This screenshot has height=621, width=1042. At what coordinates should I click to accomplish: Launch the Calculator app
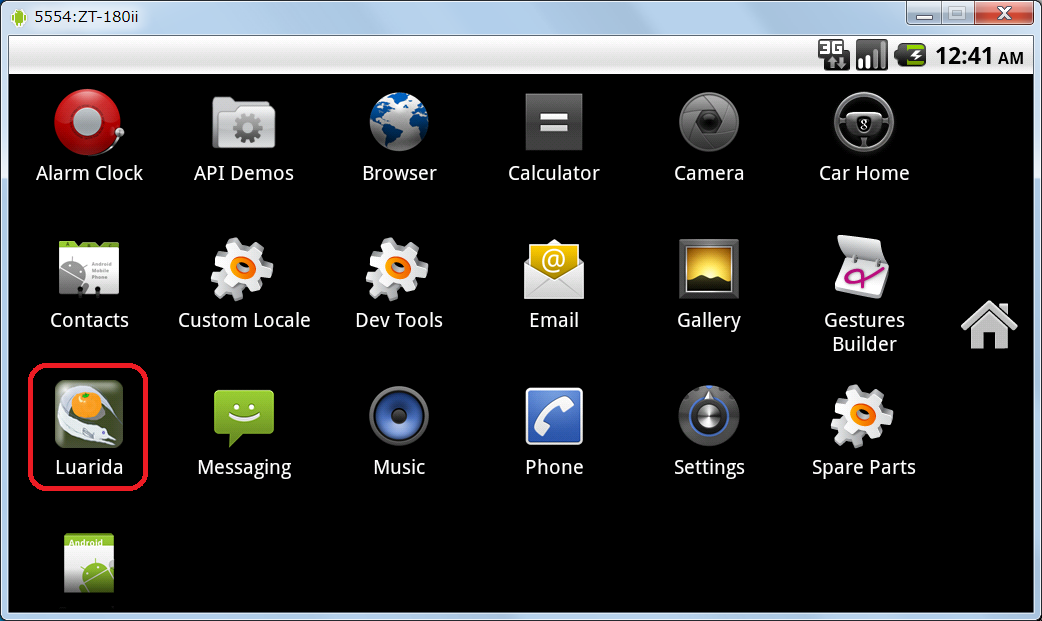pos(554,122)
